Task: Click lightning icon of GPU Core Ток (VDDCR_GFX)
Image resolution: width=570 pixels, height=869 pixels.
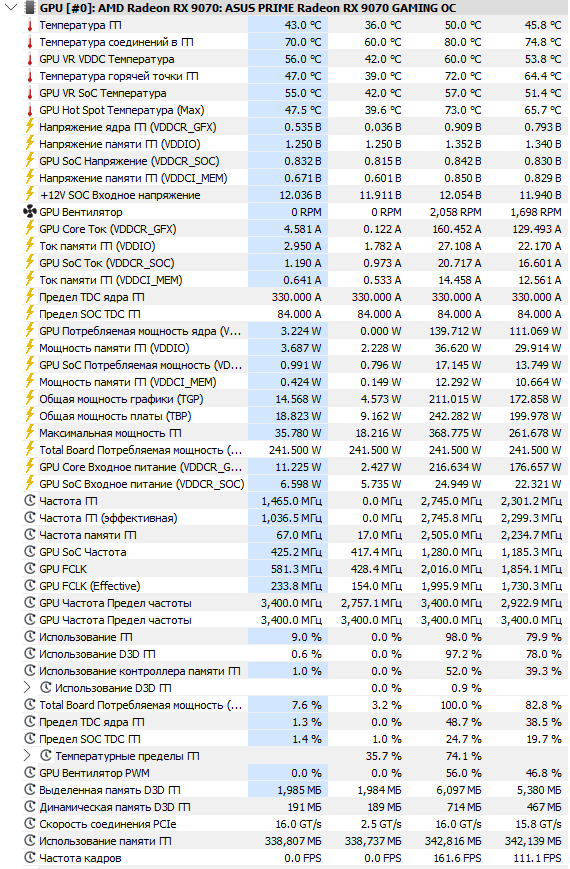Action: [30, 228]
